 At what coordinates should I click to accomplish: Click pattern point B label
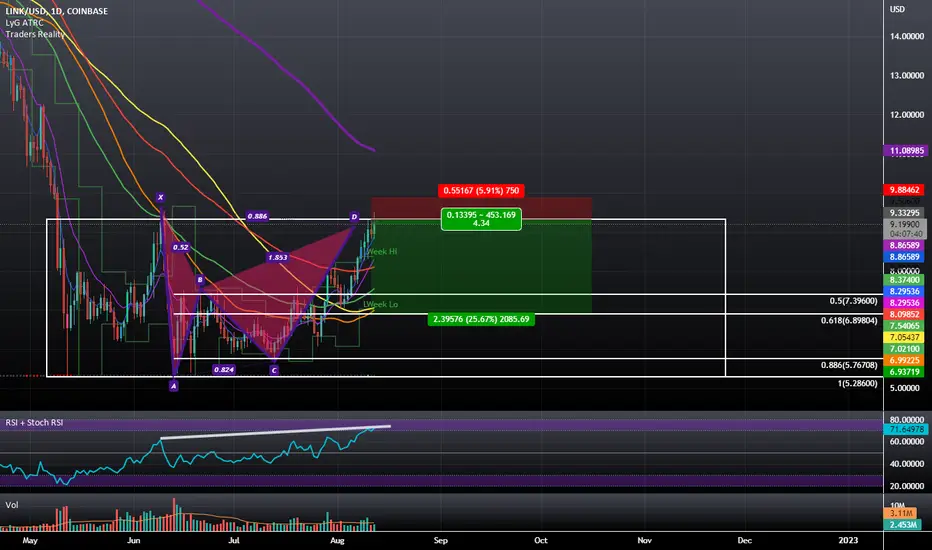click(x=200, y=279)
